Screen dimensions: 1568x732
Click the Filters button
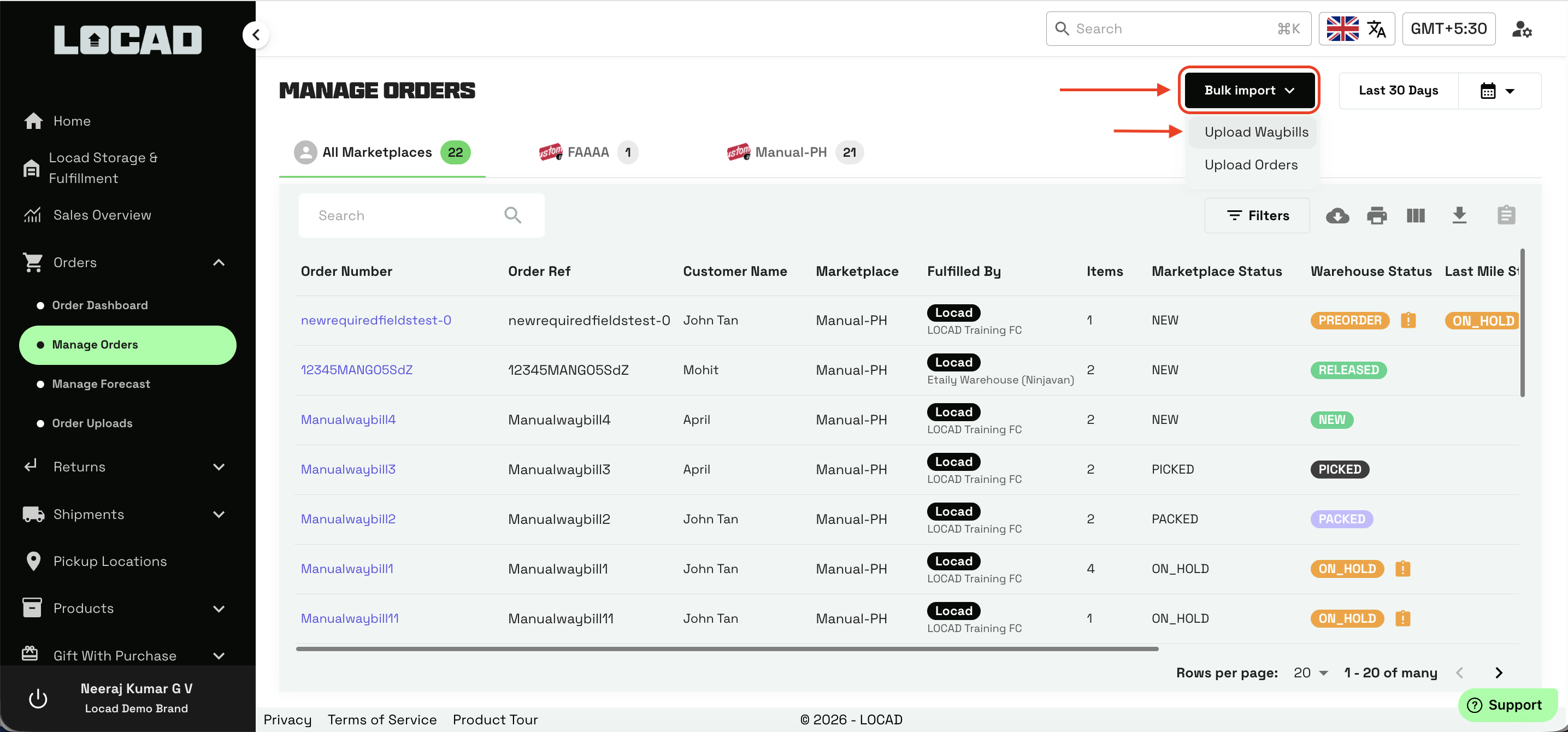(x=1257, y=215)
